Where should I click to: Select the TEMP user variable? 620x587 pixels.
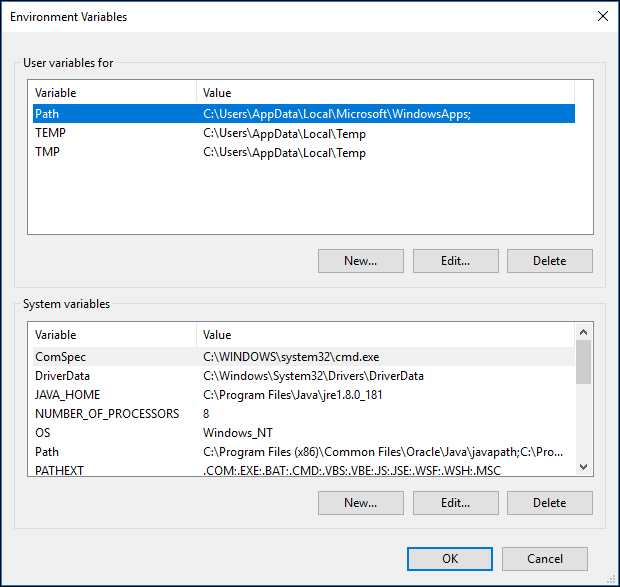click(304, 133)
